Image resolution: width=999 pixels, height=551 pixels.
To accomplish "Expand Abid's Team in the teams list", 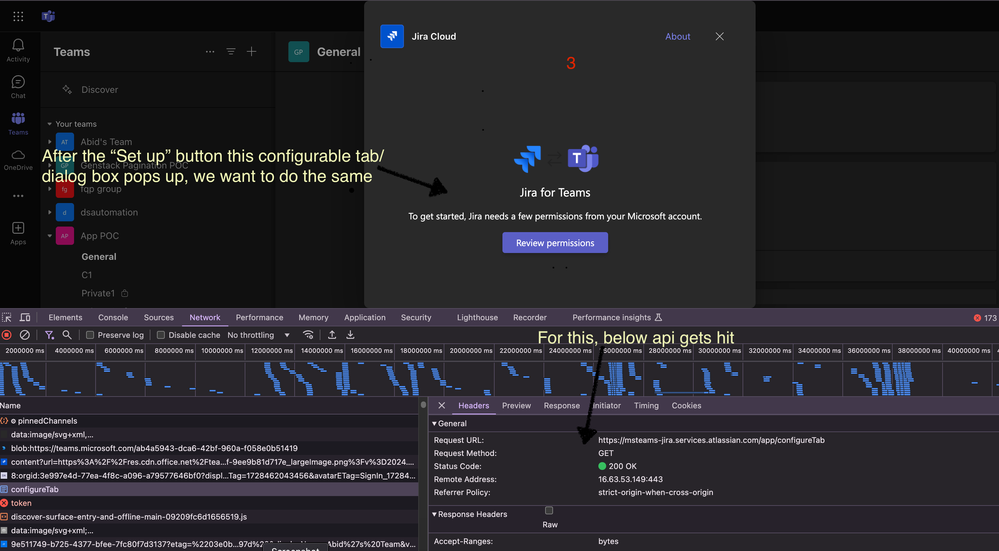I will coord(50,141).
